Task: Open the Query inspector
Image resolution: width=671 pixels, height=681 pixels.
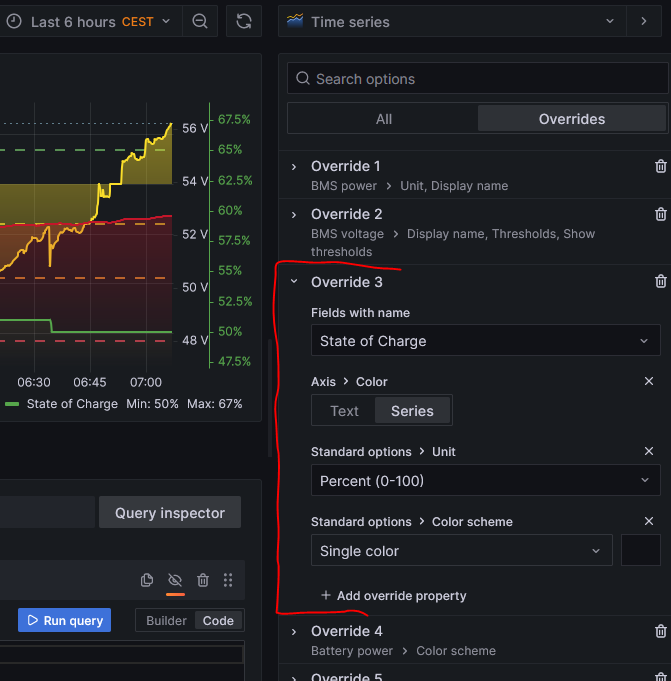Action: coord(169,513)
